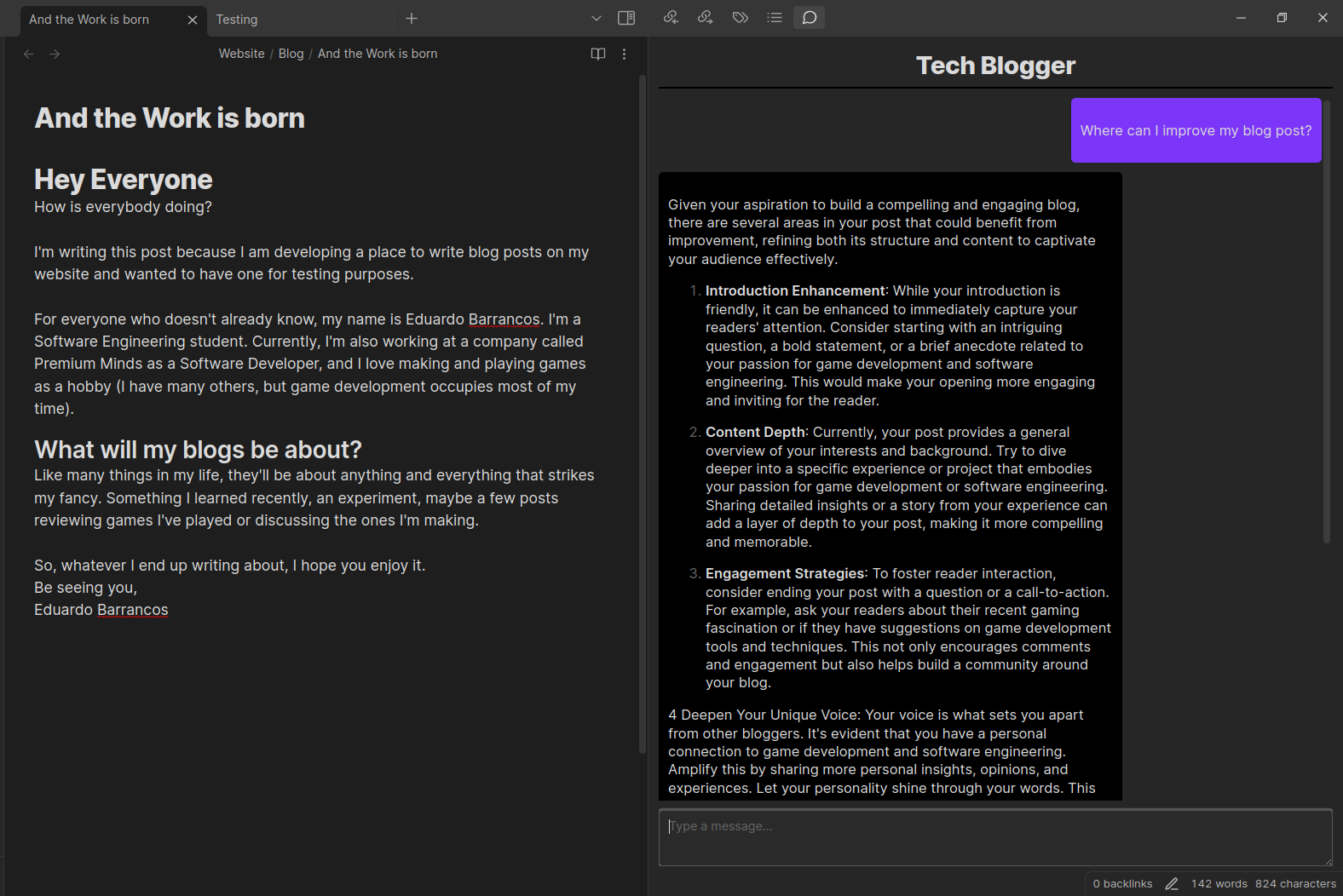Click the 'Type a message...' chat input
Screen dimensions: 1343x896
[x=995, y=838]
